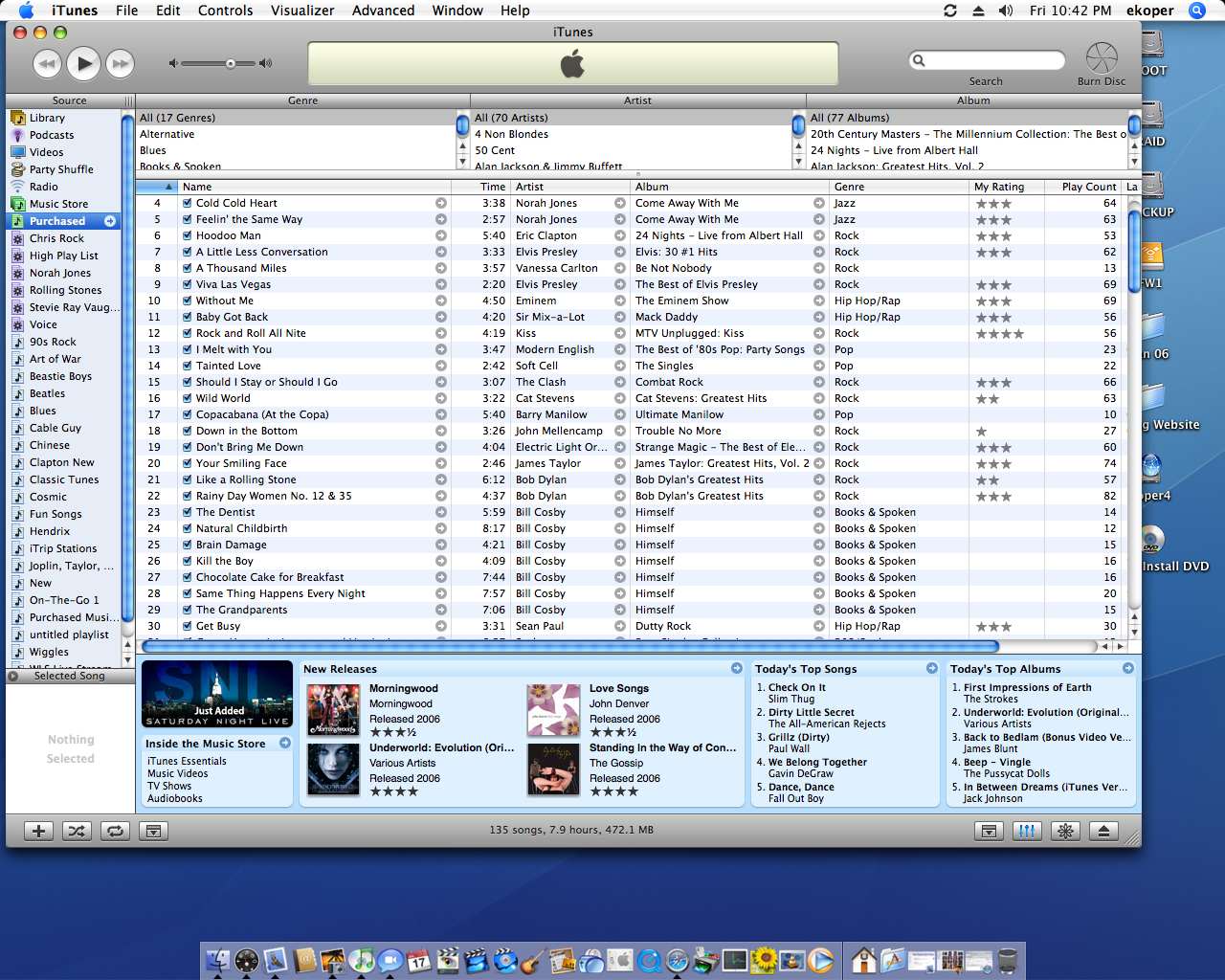Uncheck the Cold Cold Heart song
This screenshot has width=1225, height=980.
point(188,203)
